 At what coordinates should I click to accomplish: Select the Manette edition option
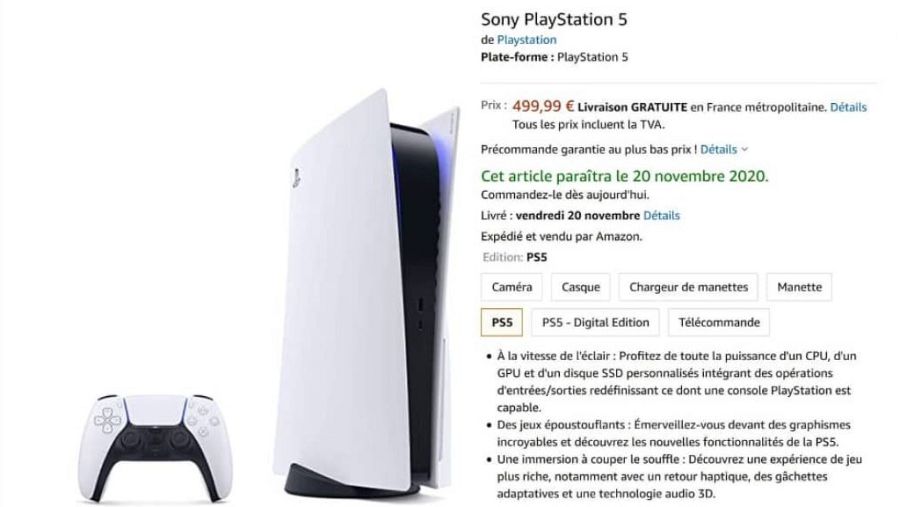pyautogui.click(x=799, y=287)
